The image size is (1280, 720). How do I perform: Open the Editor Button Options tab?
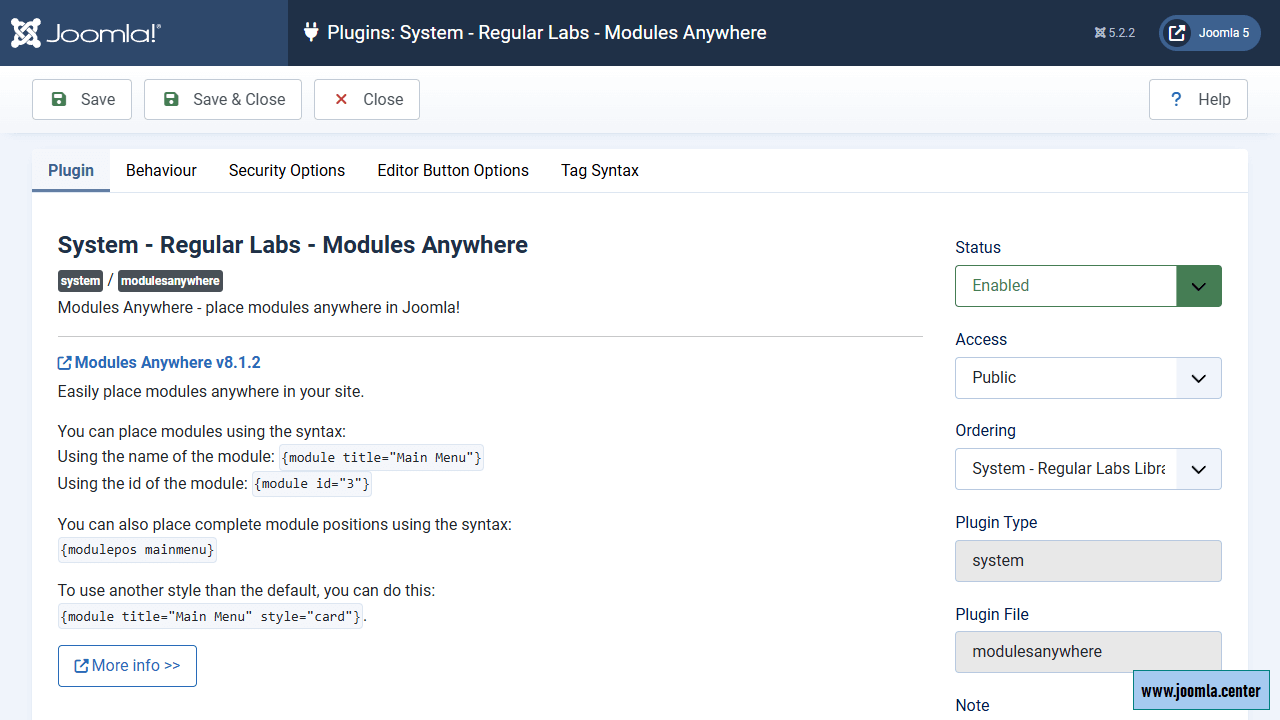(x=453, y=171)
